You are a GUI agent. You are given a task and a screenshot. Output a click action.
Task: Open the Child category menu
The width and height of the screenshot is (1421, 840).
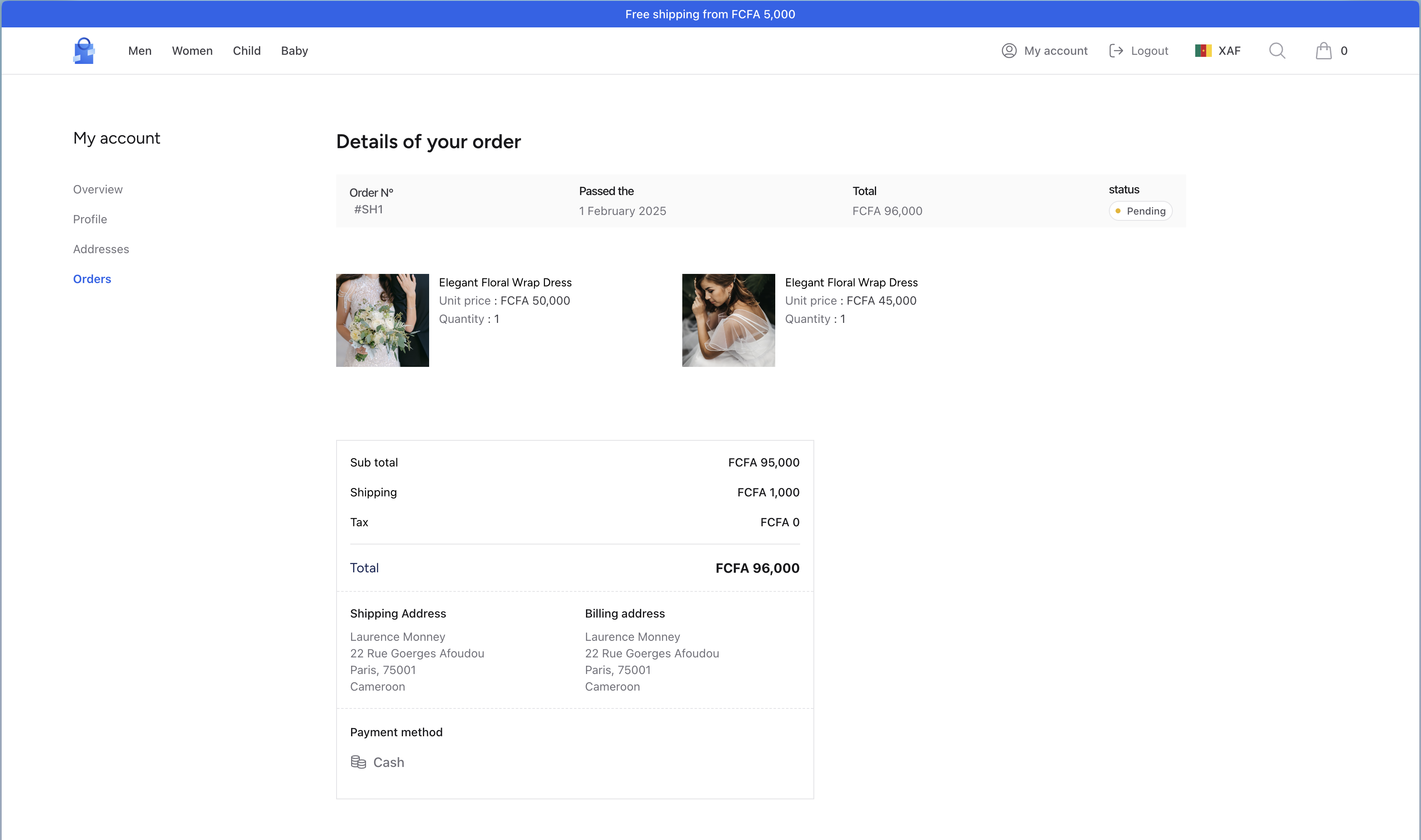point(247,51)
